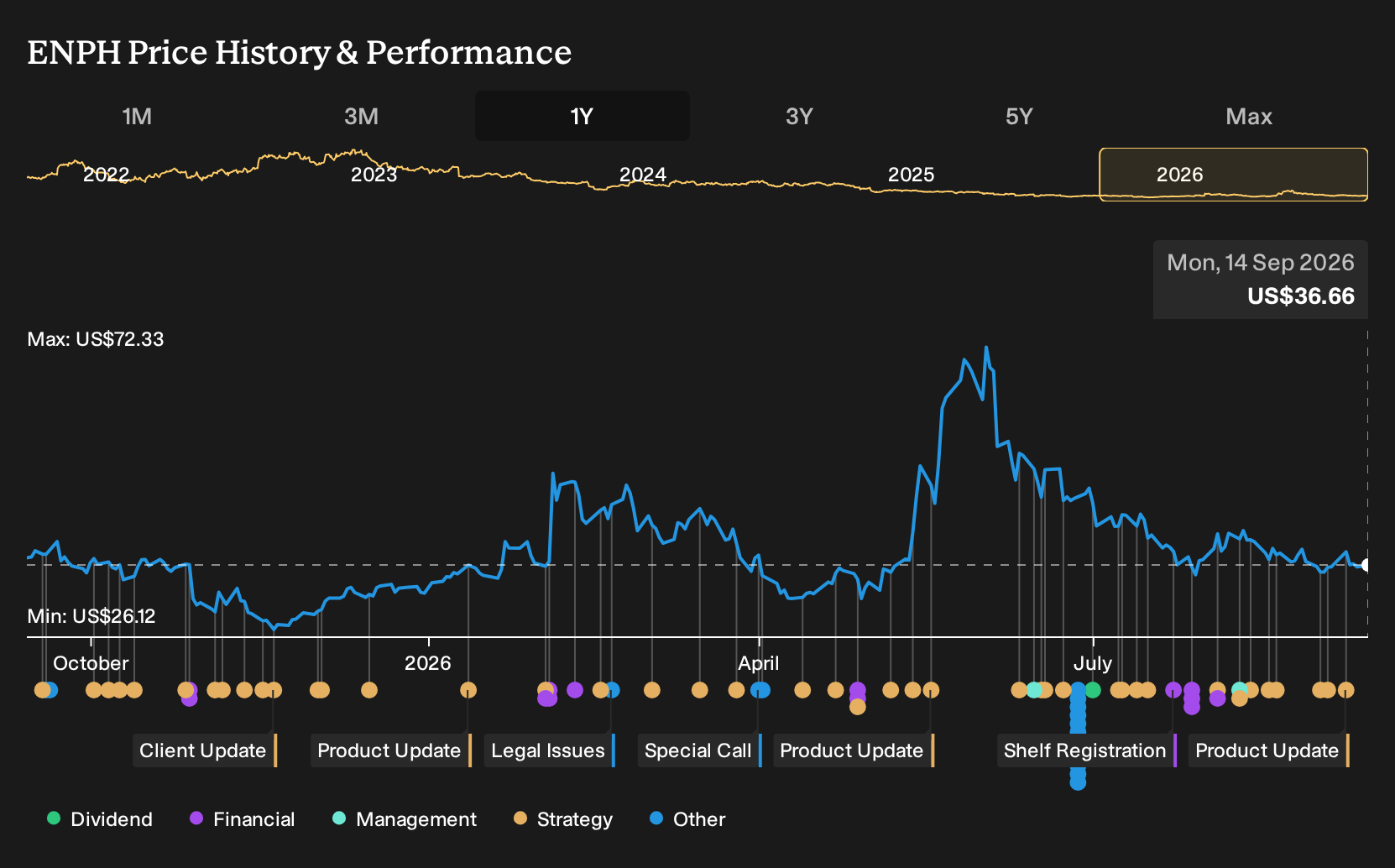This screenshot has height=868, width=1395.
Task: Toggle the Other legend item
Action: [687, 819]
